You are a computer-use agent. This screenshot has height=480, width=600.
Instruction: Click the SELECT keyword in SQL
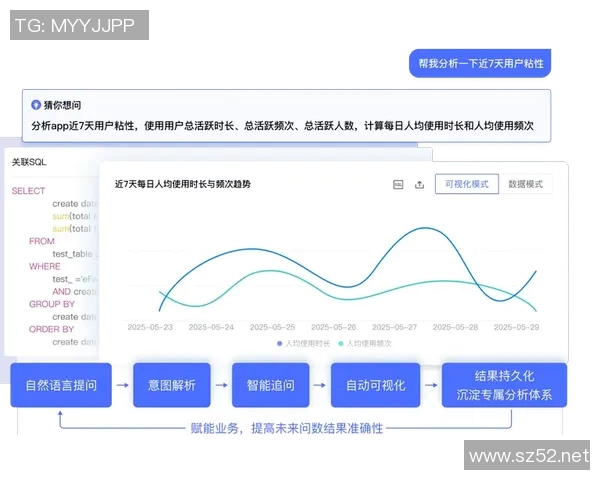coord(28,191)
